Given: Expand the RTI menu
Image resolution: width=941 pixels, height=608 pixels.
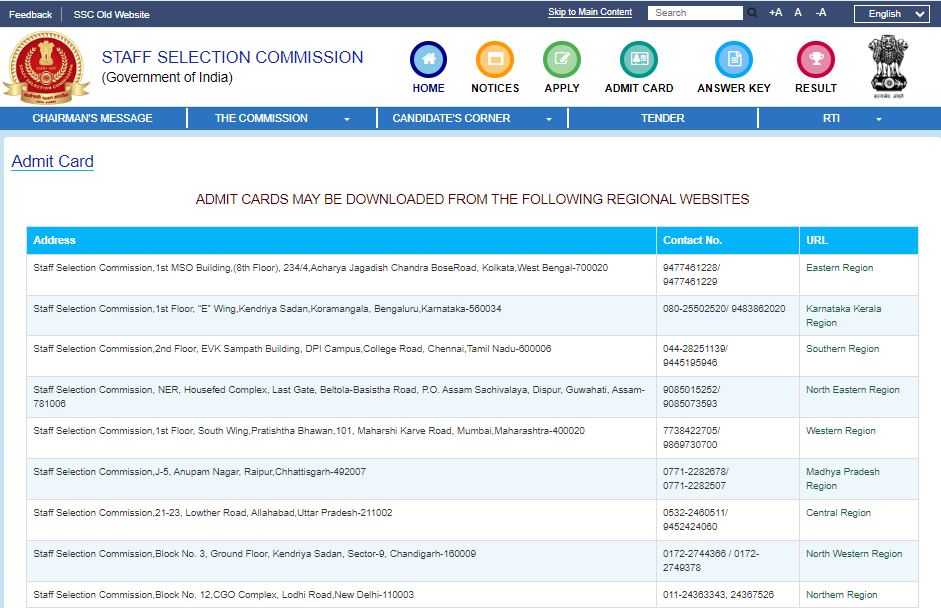Looking at the screenshot, I should point(831,118).
